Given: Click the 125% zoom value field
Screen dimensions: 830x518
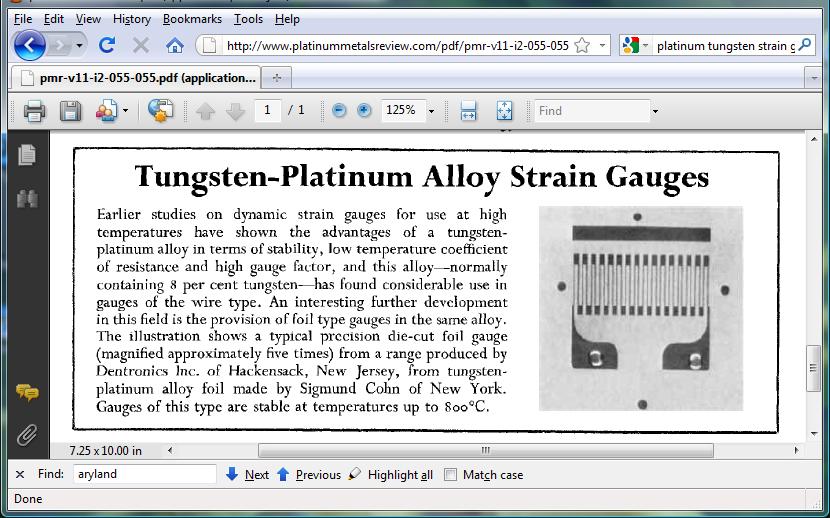Looking at the screenshot, I should (403, 111).
